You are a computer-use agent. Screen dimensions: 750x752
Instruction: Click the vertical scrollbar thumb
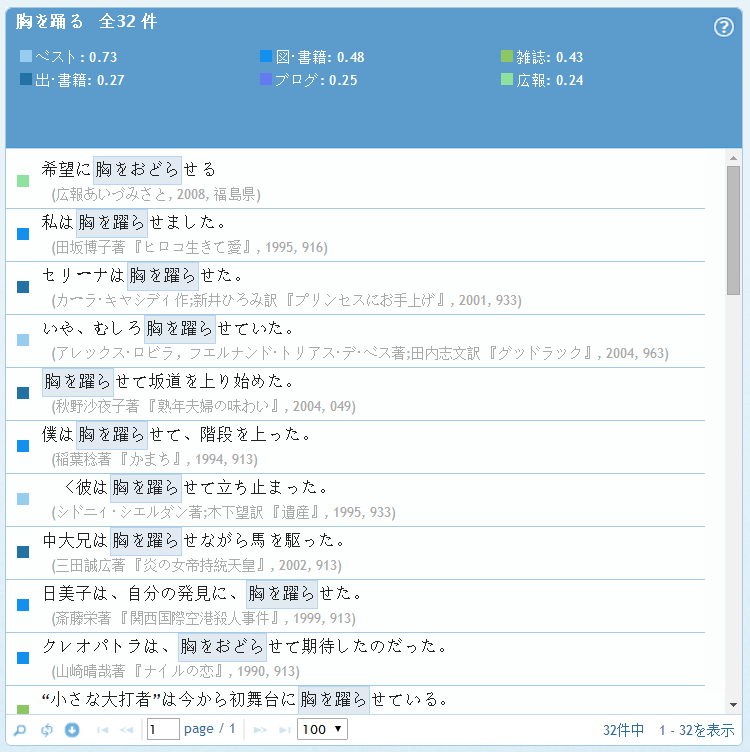click(x=733, y=230)
